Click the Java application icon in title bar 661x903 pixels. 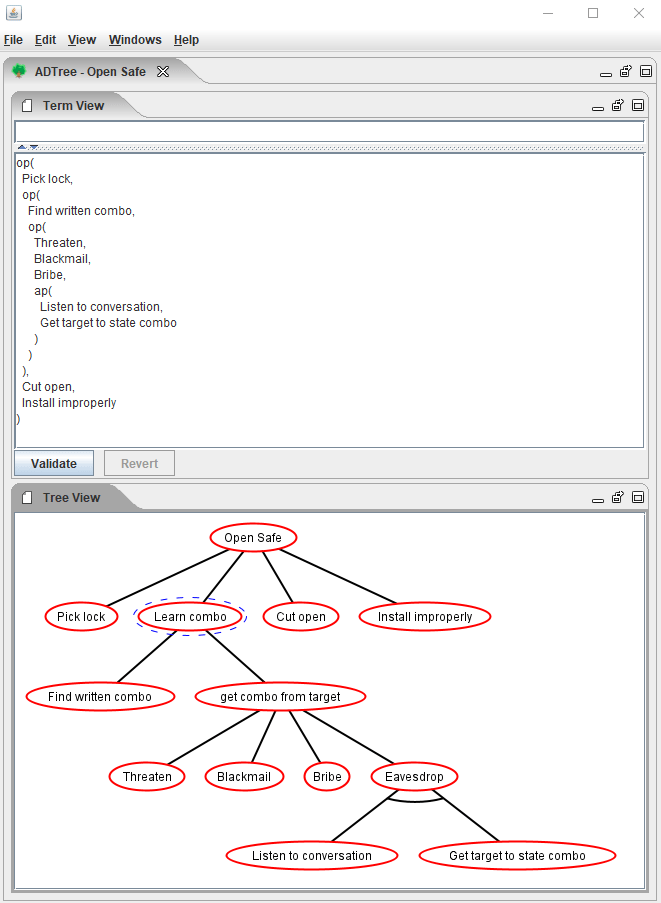(14, 12)
